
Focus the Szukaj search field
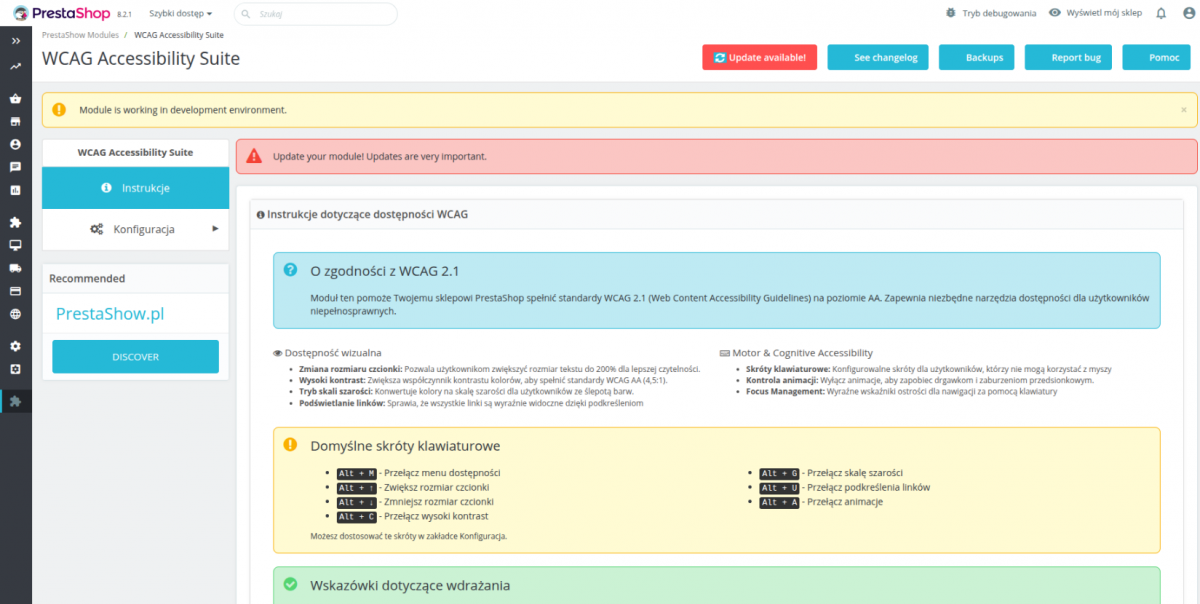click(x=316, y=14)
